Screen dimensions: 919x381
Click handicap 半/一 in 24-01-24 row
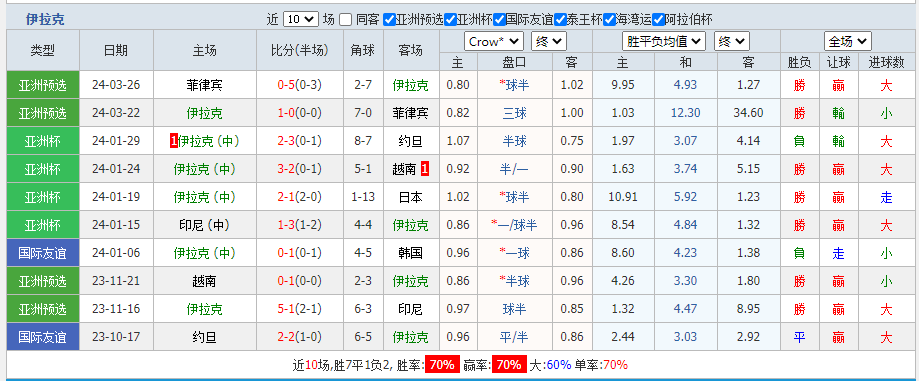coord(515,169)
